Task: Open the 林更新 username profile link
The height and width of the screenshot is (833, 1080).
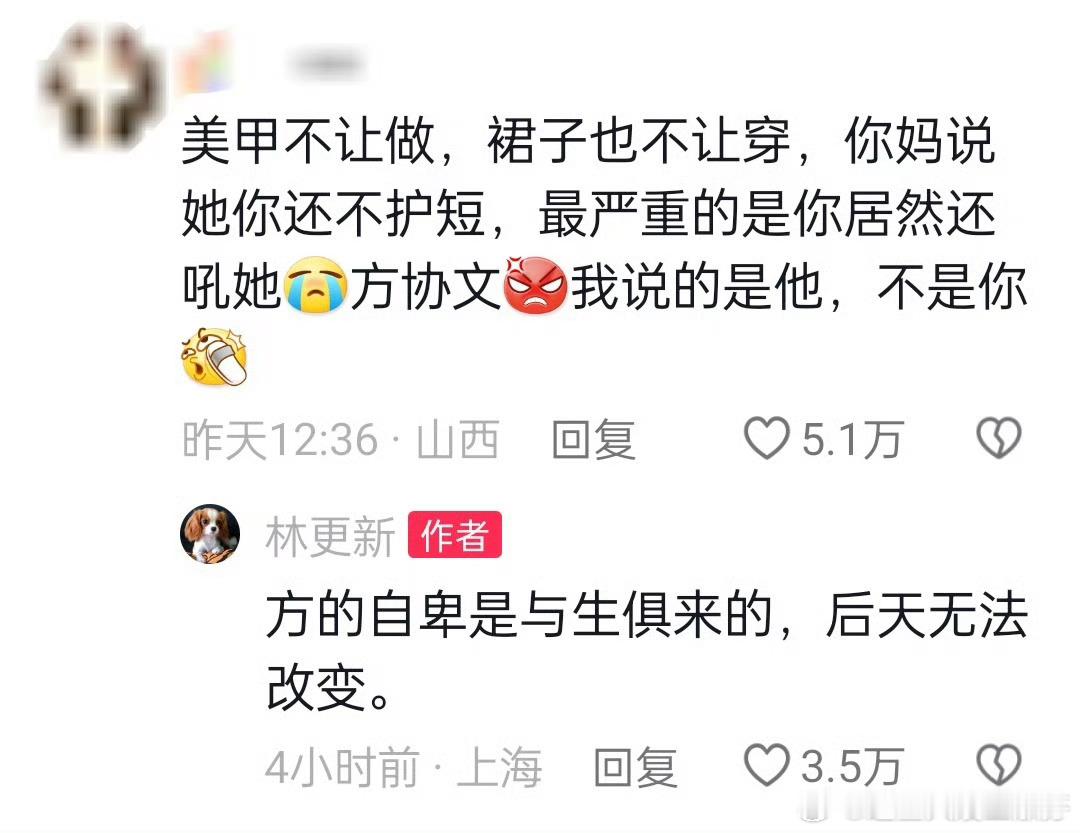Action: point(330,537)
